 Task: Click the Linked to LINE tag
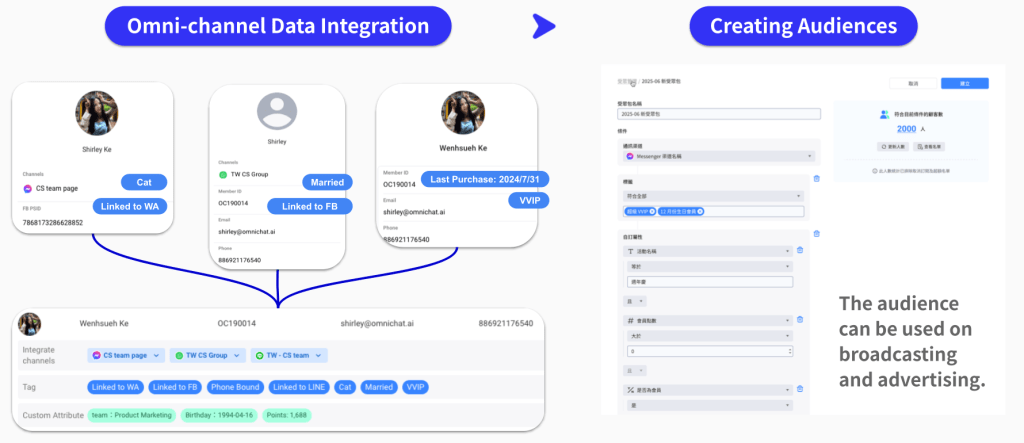[x=299, y=387]
